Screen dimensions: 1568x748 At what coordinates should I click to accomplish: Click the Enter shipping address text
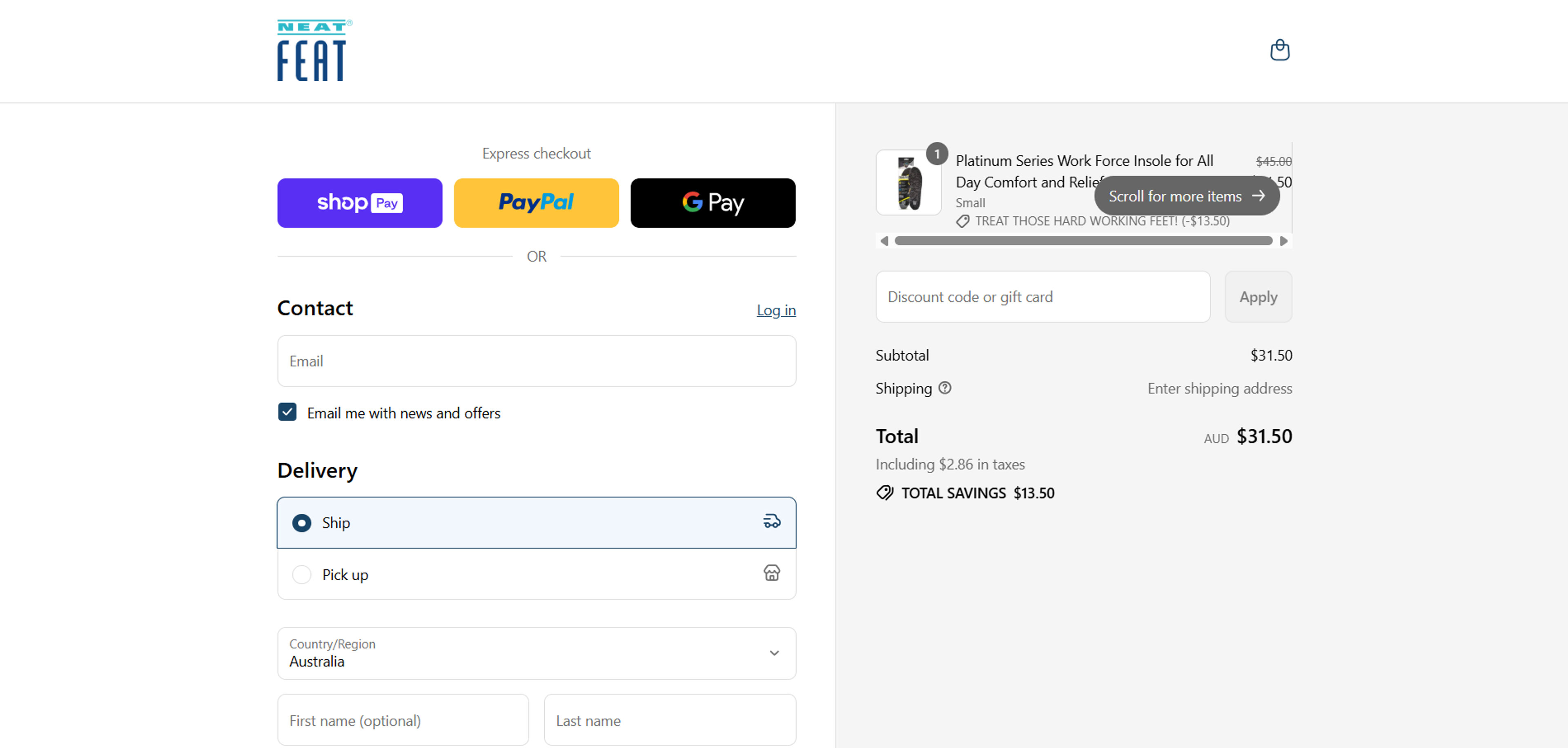click(1219, 388)
